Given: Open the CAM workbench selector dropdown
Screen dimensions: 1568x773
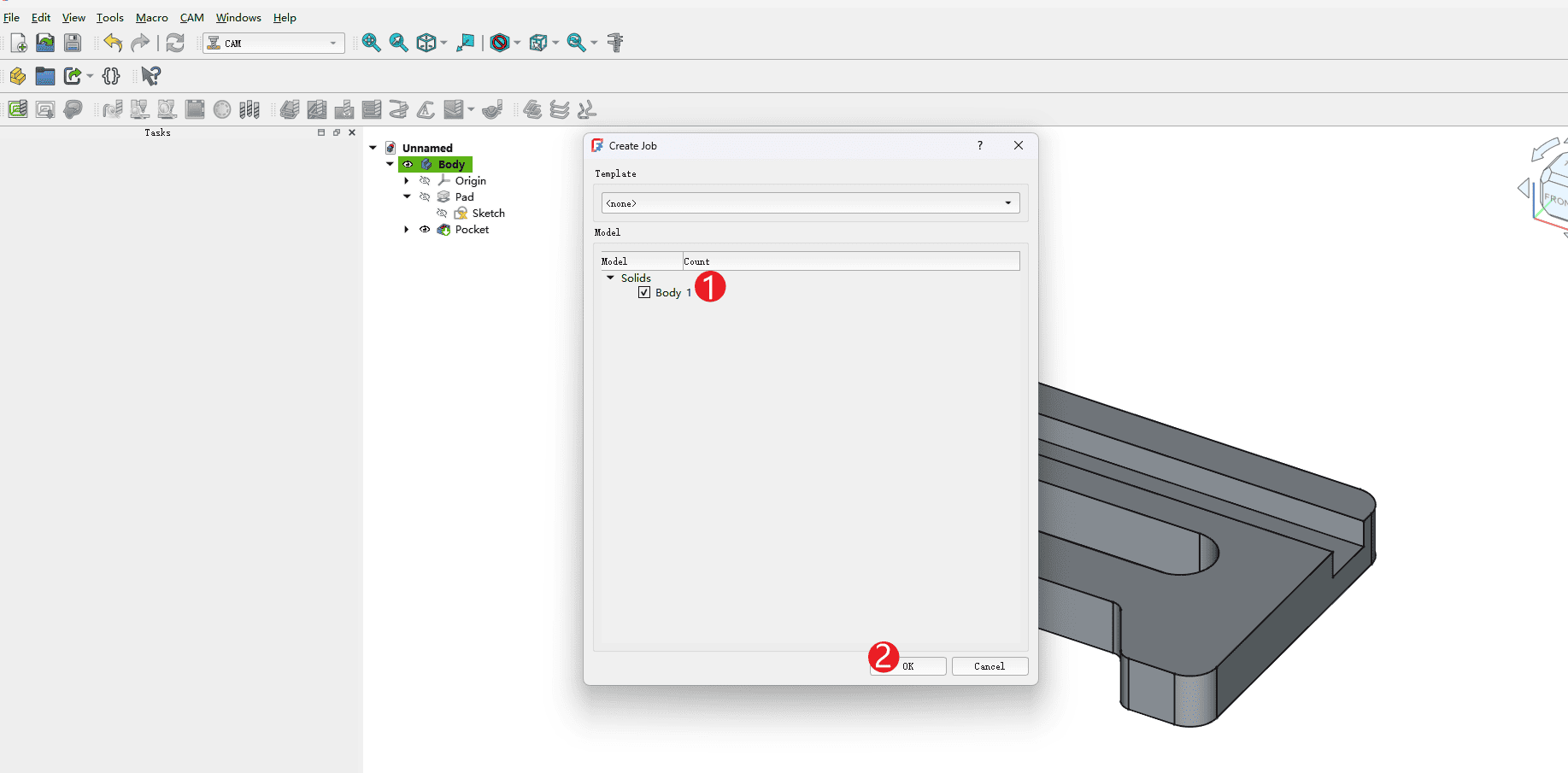Looking at the screenshot, I should tap(273, 43).
